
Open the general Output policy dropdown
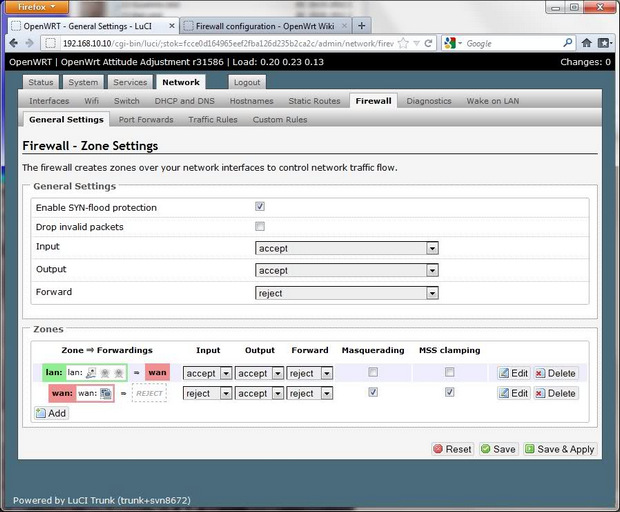tap(347, 270)
